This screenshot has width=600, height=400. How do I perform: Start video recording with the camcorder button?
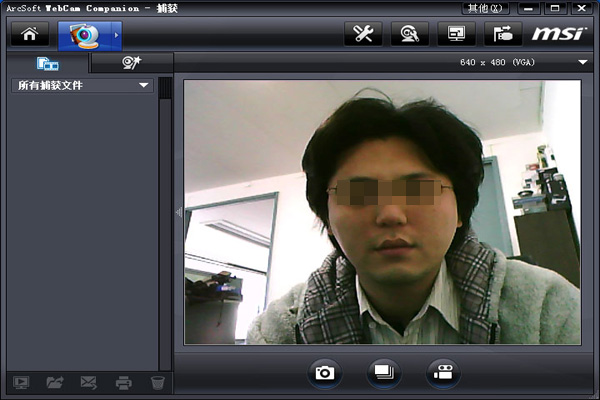click(x=443, y=372)
